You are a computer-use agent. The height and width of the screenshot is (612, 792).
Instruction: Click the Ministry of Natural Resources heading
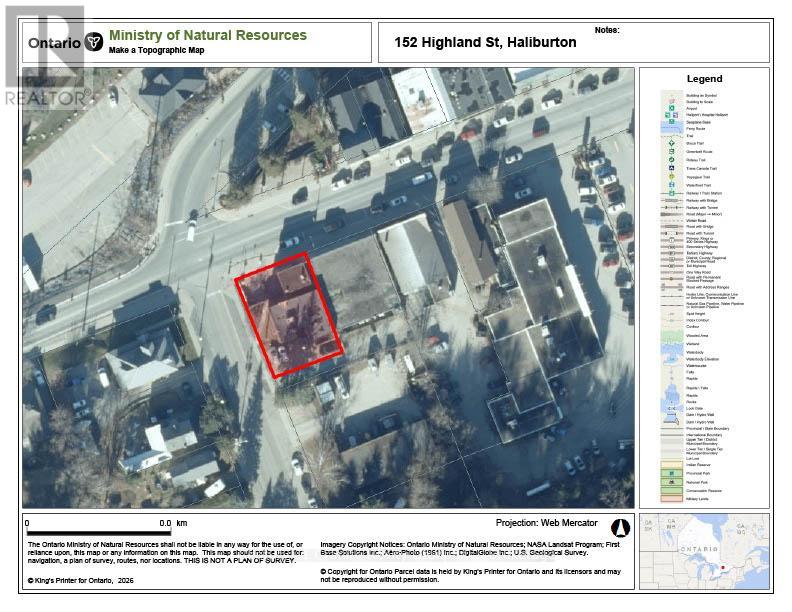208,35
